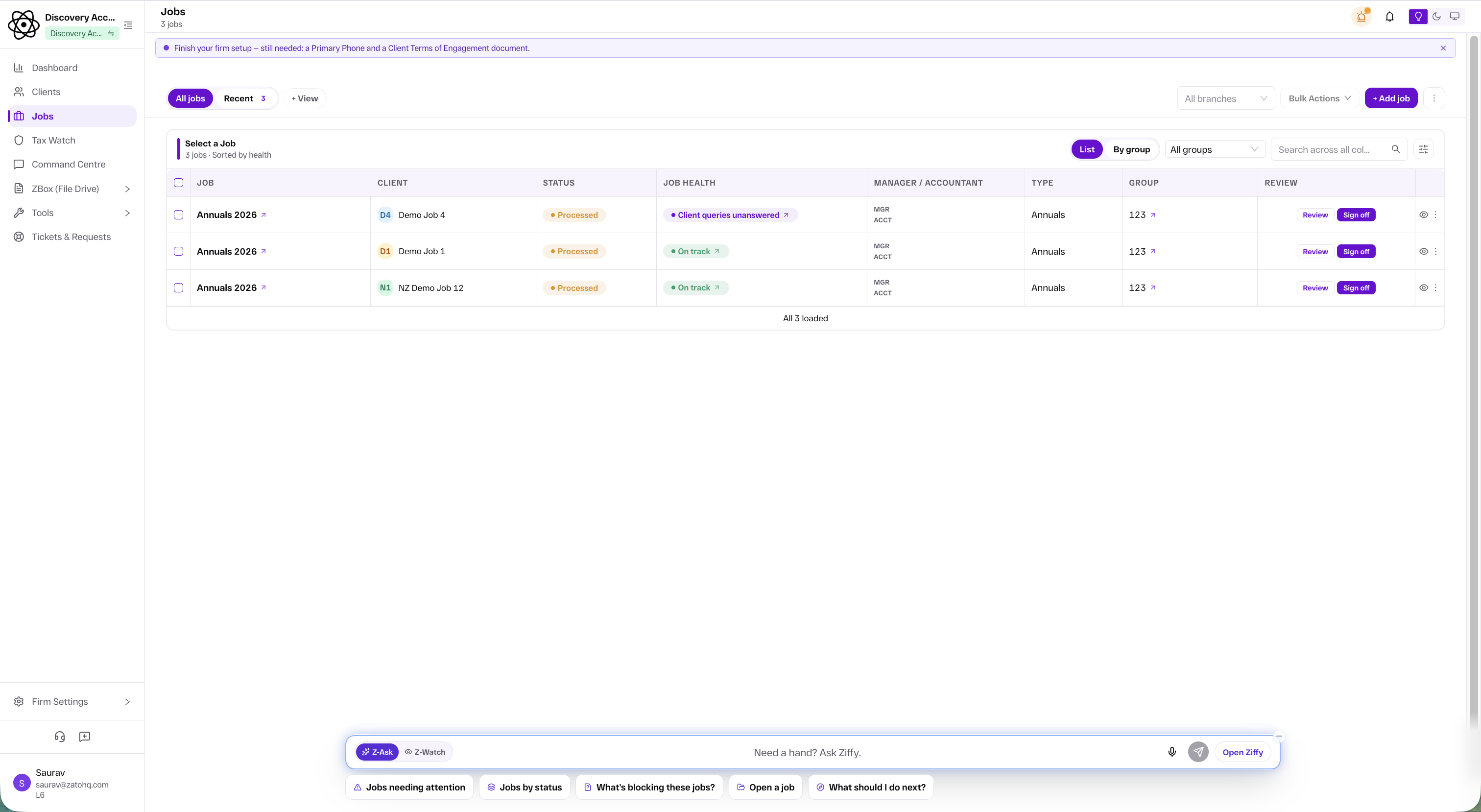Open Annuals 2026 job for Demo Job 4
The image size is (1481, 812).
click(231, 215)
